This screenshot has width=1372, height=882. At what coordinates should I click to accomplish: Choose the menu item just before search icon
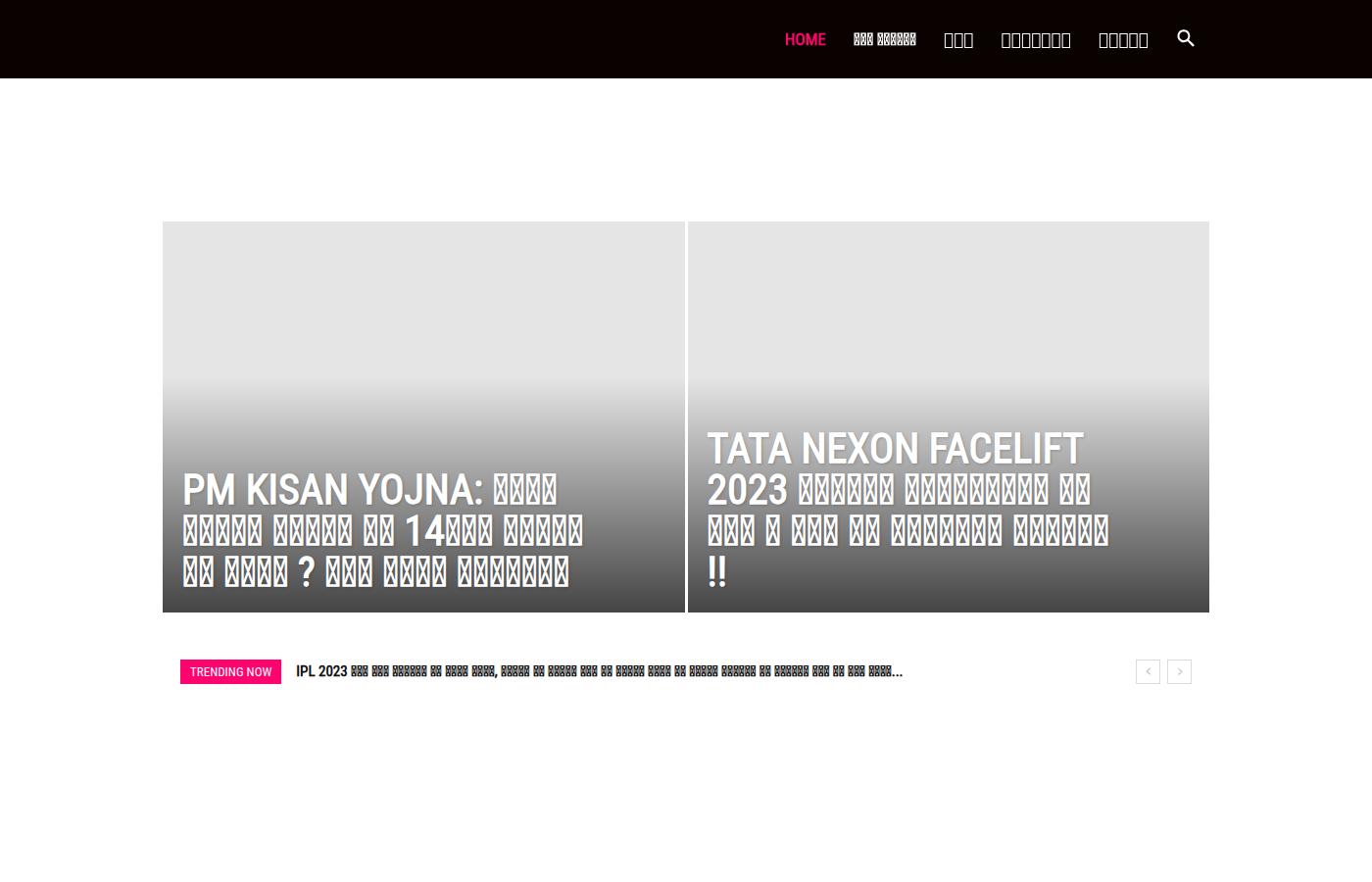1123,39
